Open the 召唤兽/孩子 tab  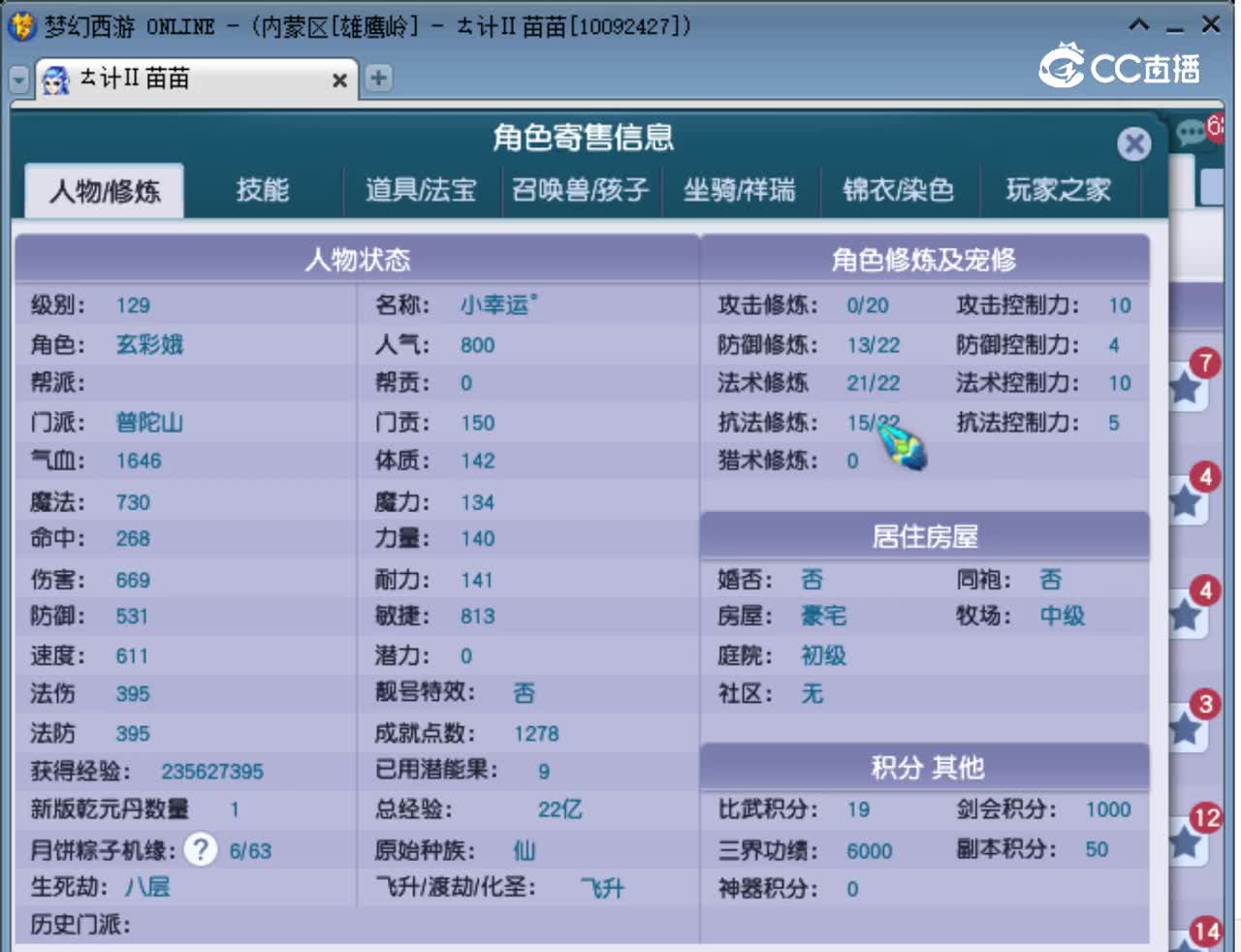click(580, 190)
